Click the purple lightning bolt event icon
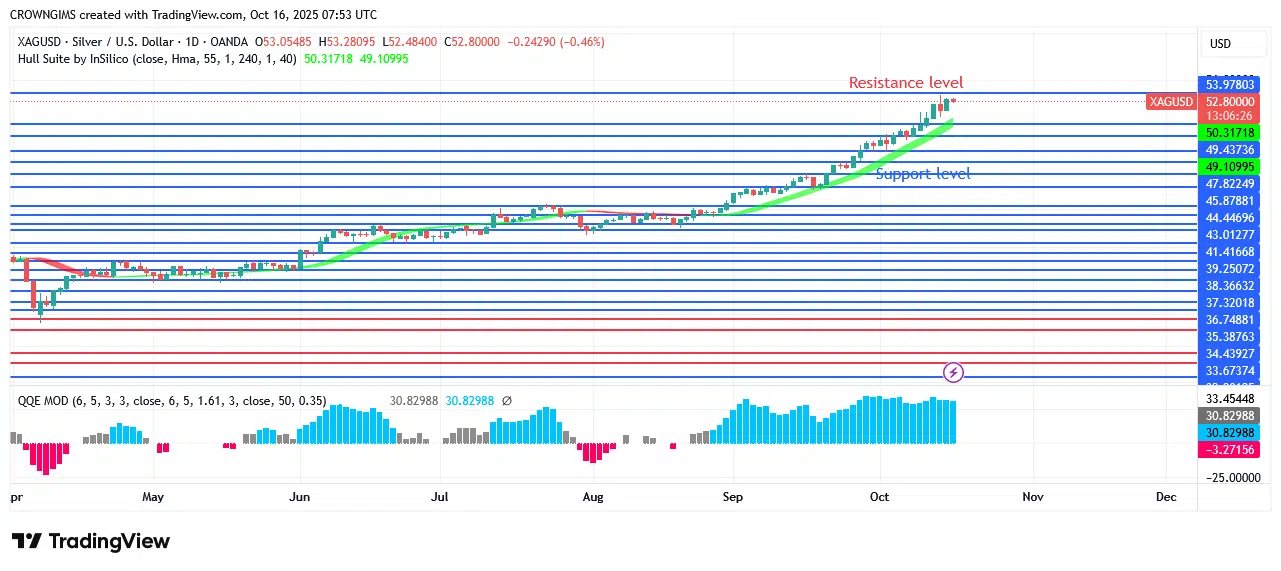The width and height of the screenshot is (1281, 571). 953,372
